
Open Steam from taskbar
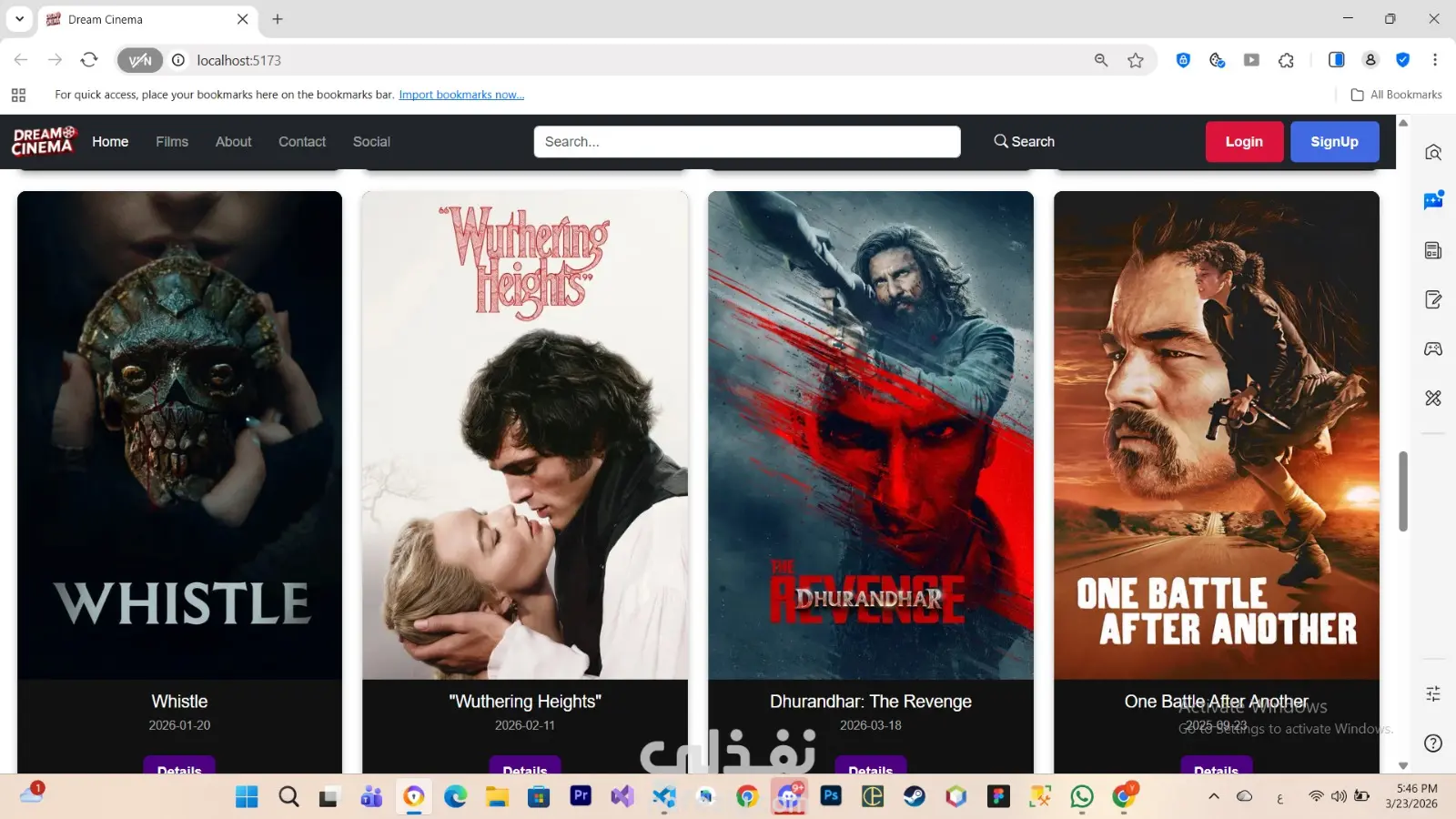coord(915,797)
